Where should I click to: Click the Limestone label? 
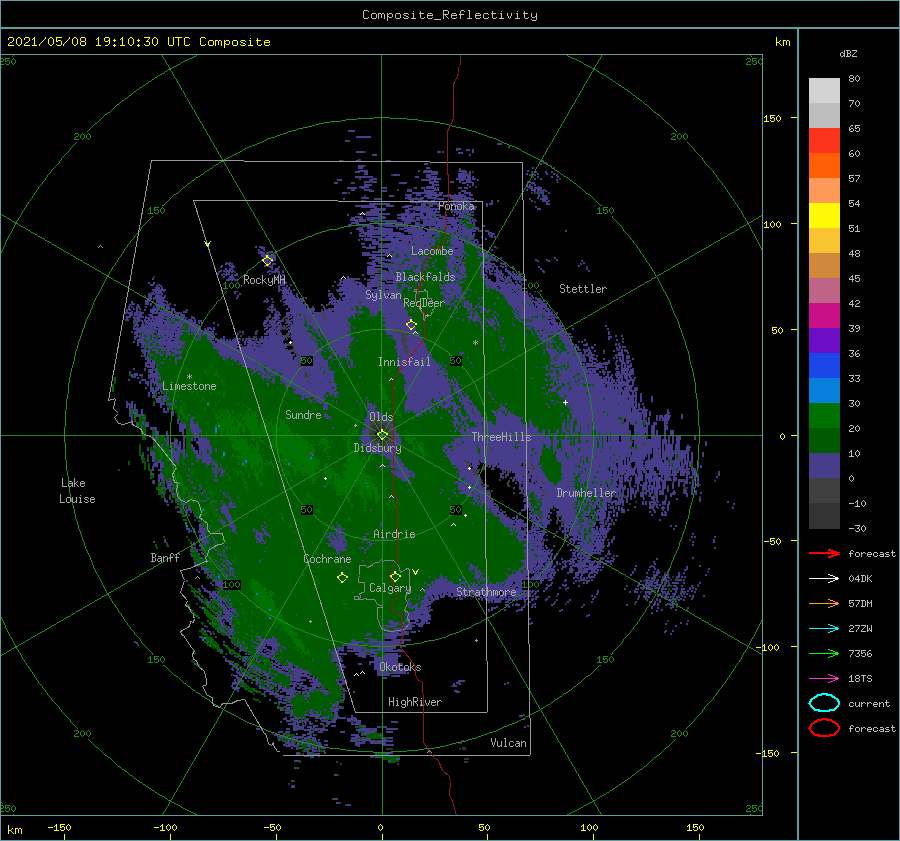(x=189, y=386)
